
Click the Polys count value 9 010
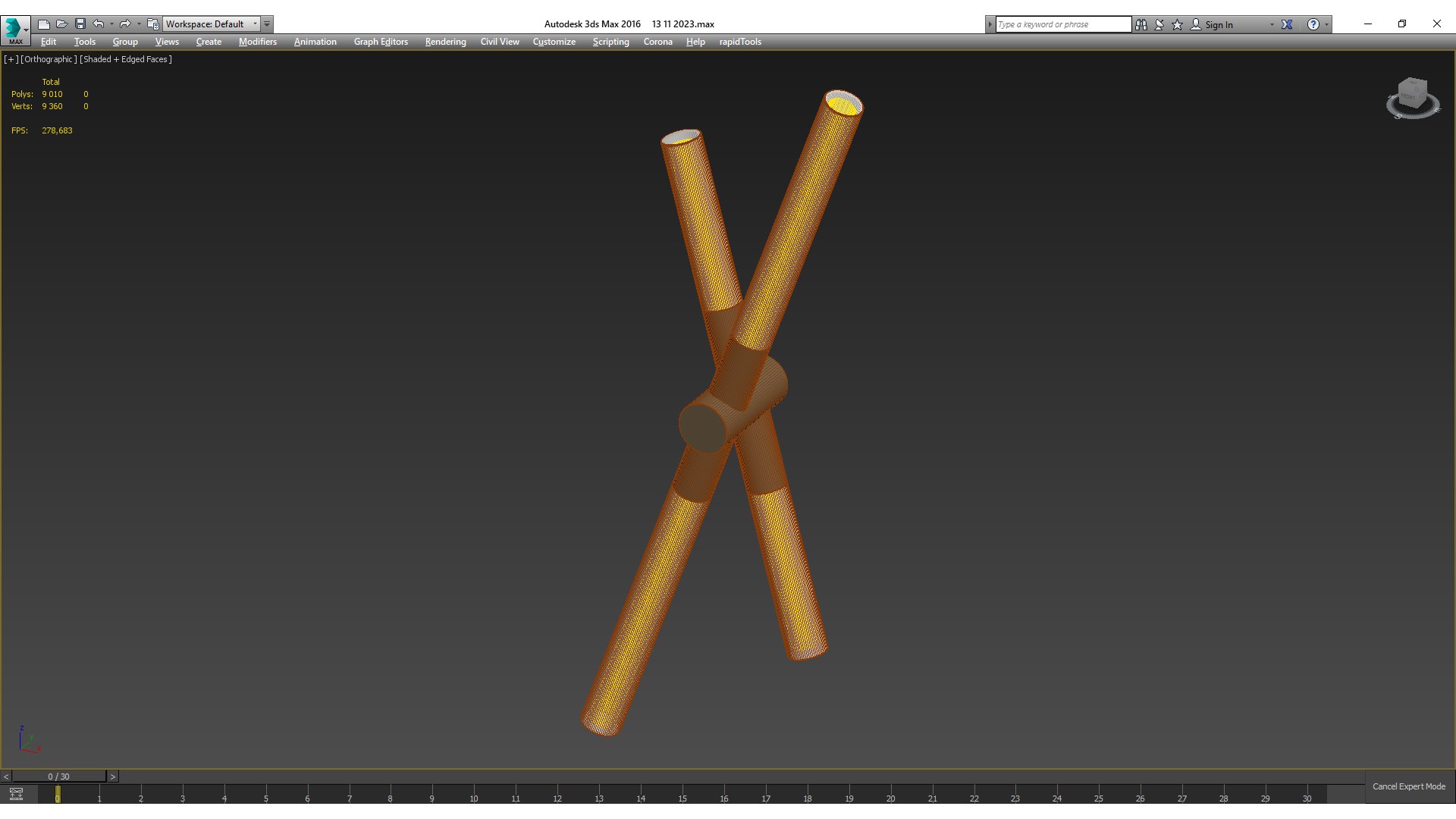coord(52,94)
